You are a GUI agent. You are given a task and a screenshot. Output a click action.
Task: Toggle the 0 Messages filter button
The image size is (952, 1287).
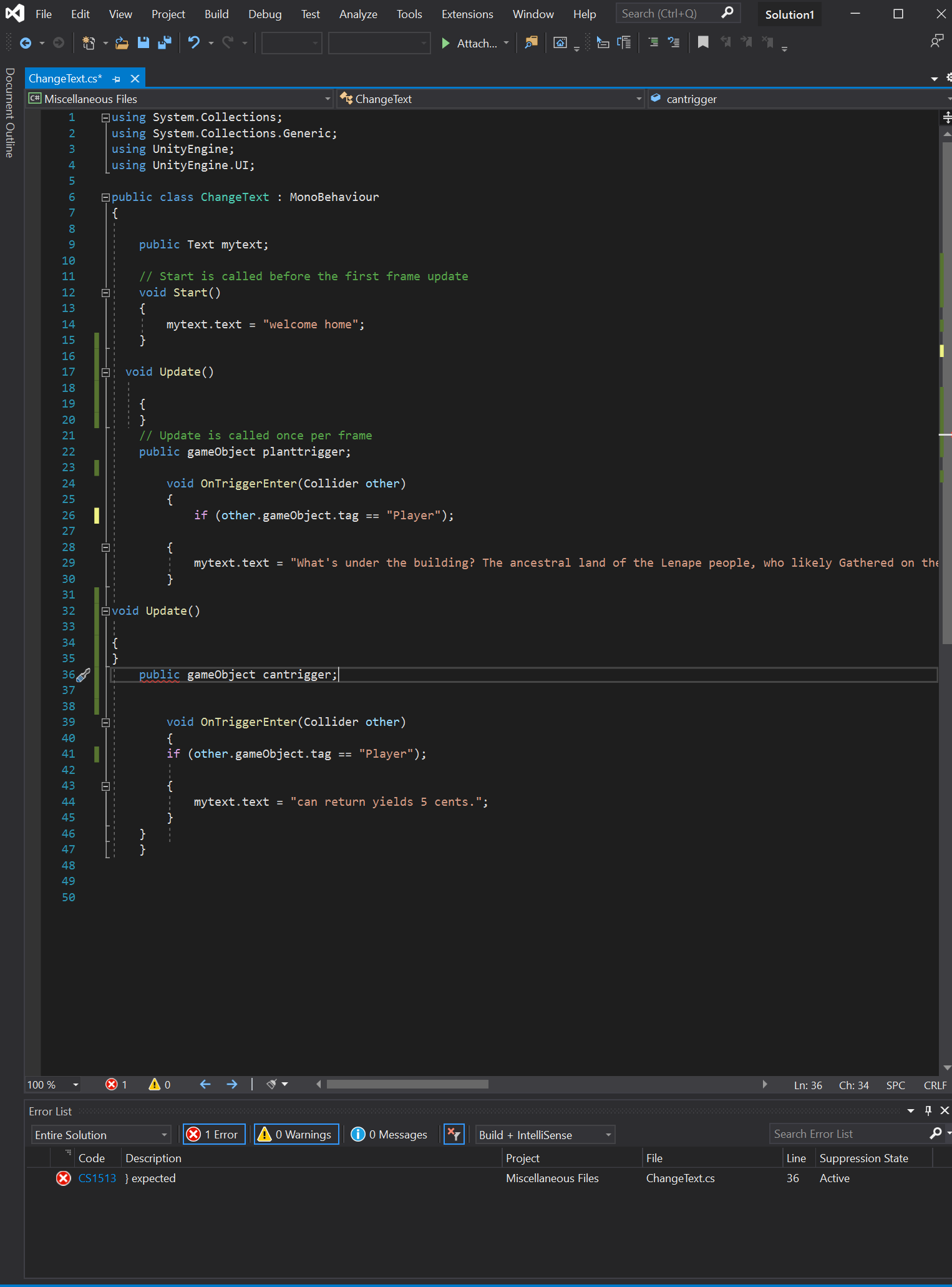tap(389, 1134)
